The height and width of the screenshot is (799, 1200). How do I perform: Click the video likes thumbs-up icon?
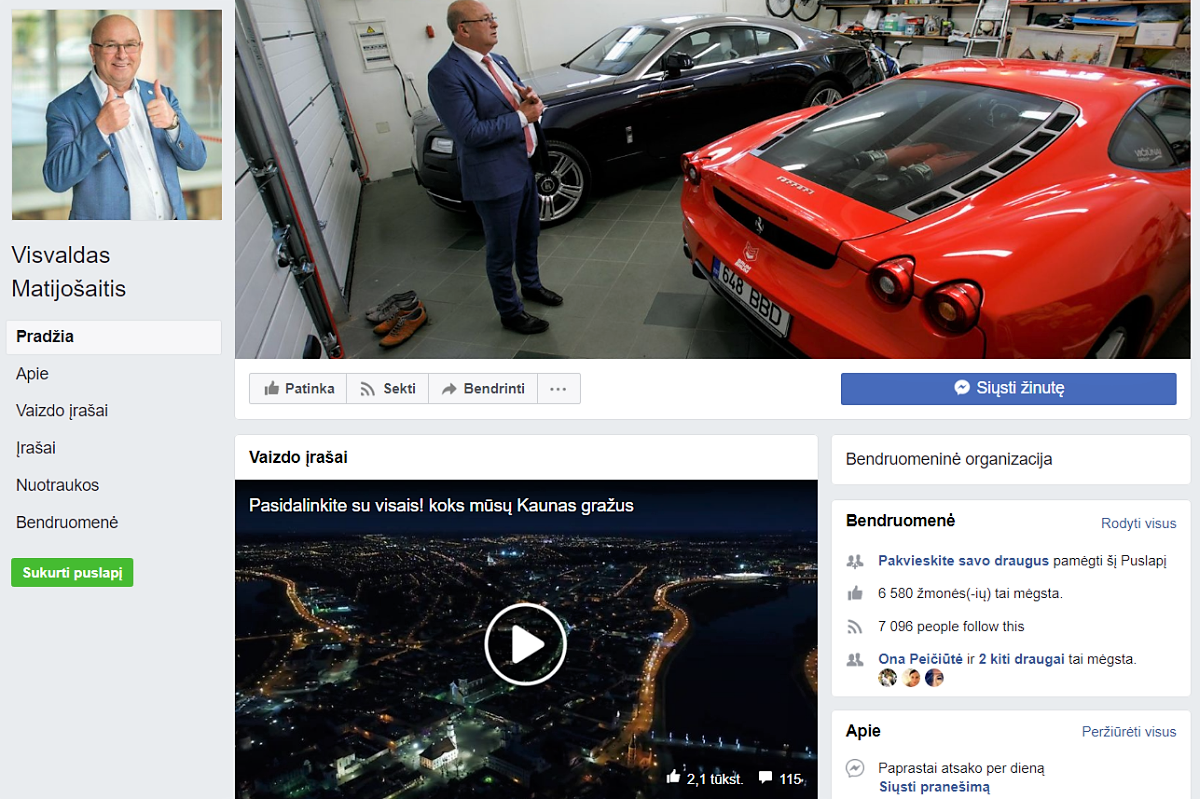pyautogui.click(x=673, y=777)
